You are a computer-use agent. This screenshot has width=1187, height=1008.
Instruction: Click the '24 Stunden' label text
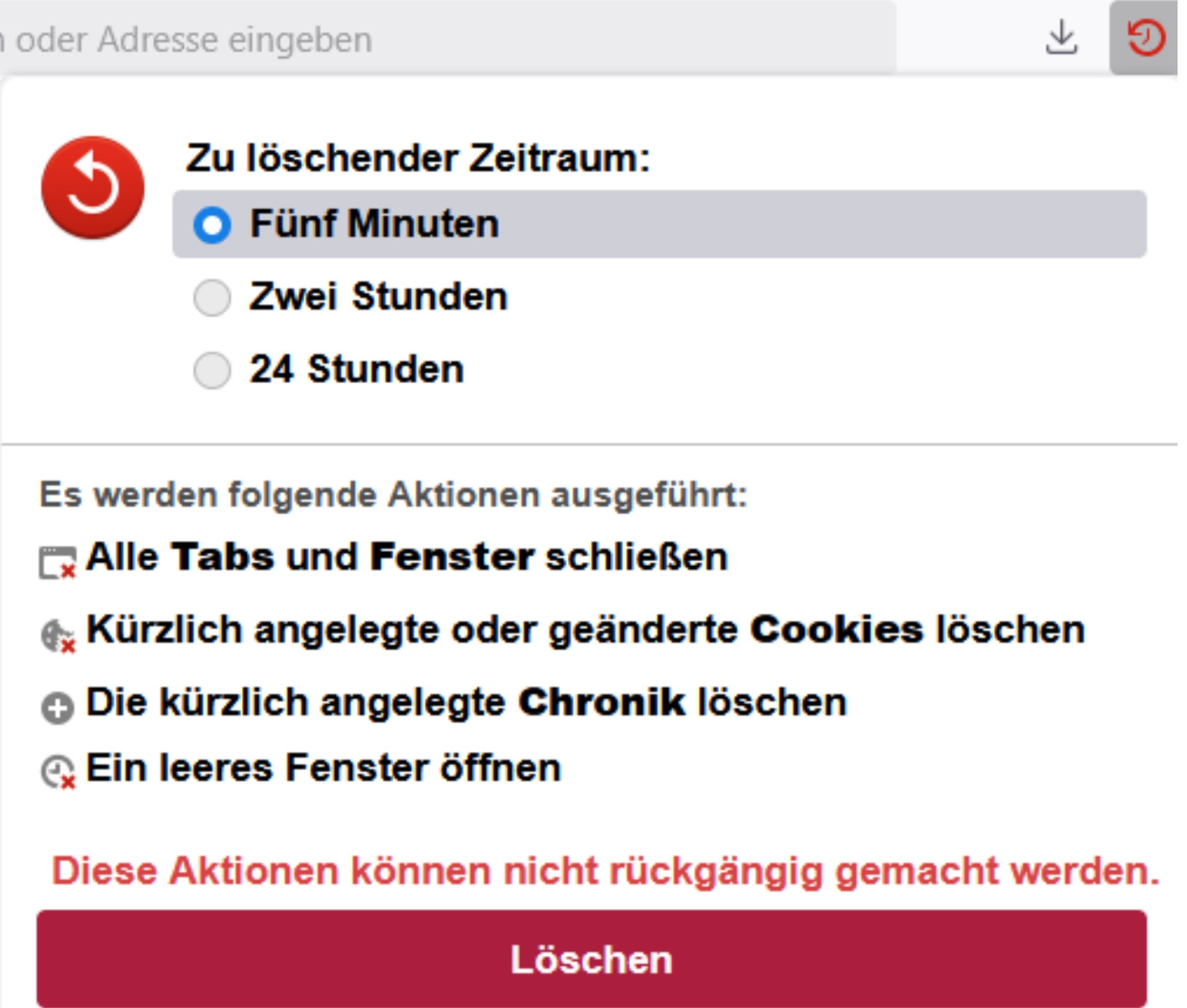coord(356,370)
